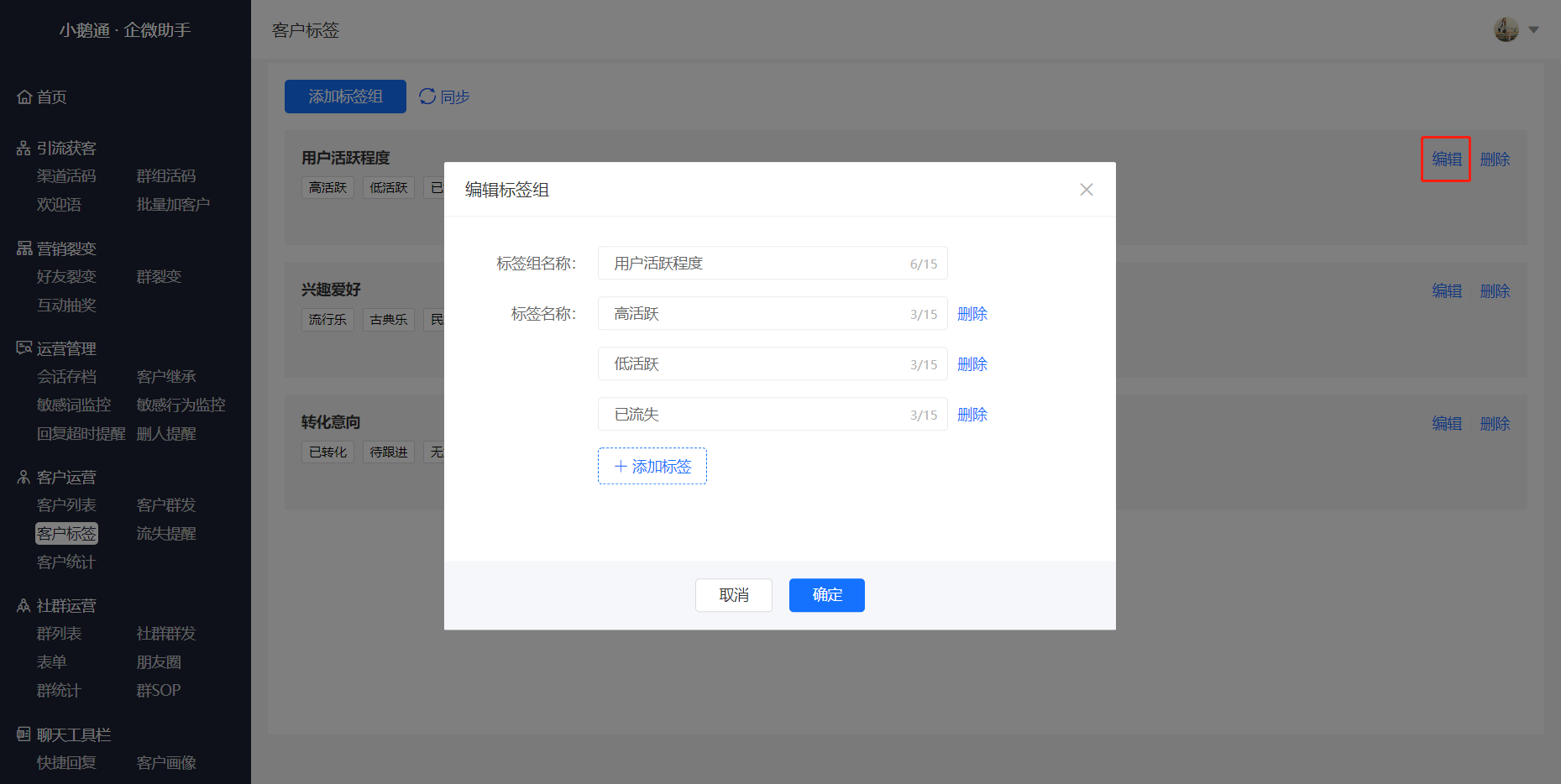Open the user avatar dropdown arrow
Screen dimensions: 1561x784
click(x=1533, y=30)
